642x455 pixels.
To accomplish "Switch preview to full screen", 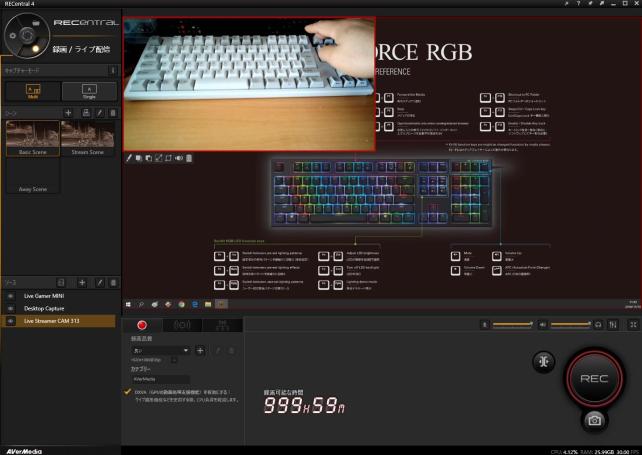I will pos(633,325).
